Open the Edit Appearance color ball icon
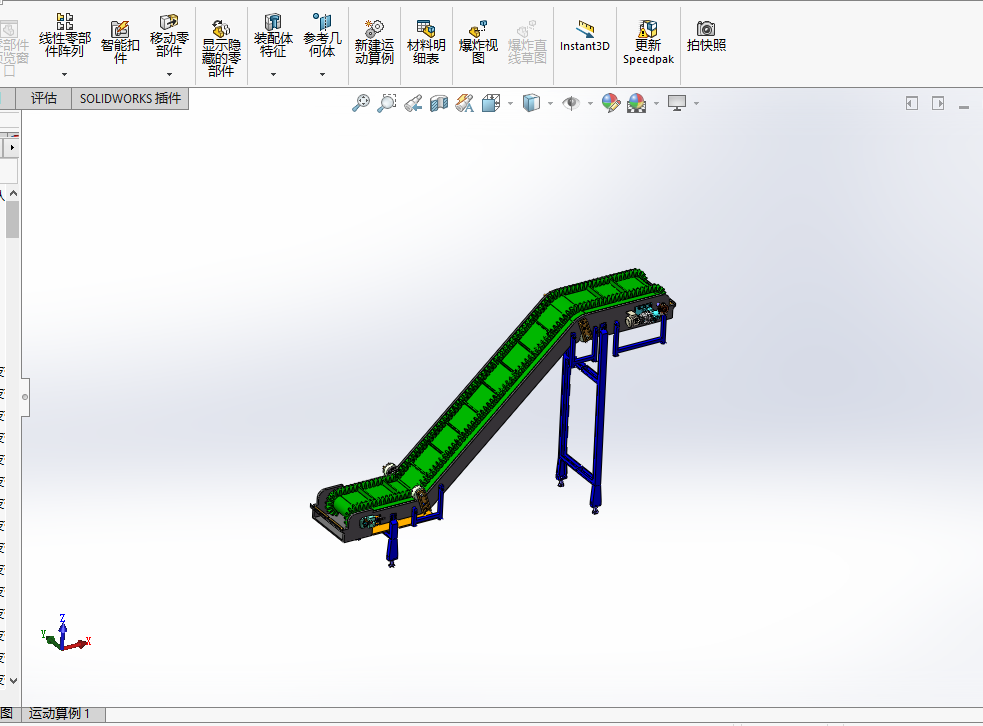The height and width of the screenshot is (726, 983). [611, 103]
